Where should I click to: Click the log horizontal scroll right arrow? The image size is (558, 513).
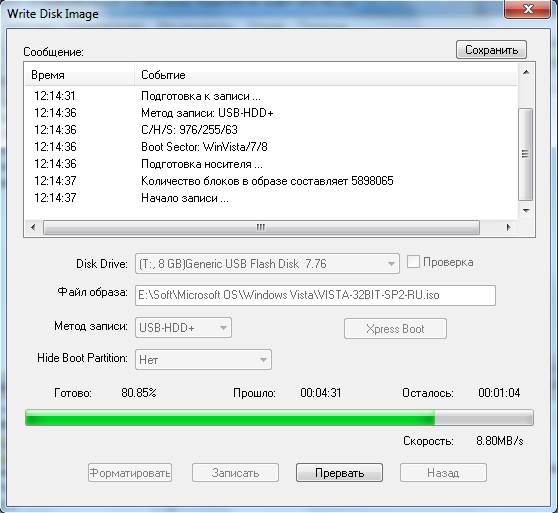(x=509, y=227)
